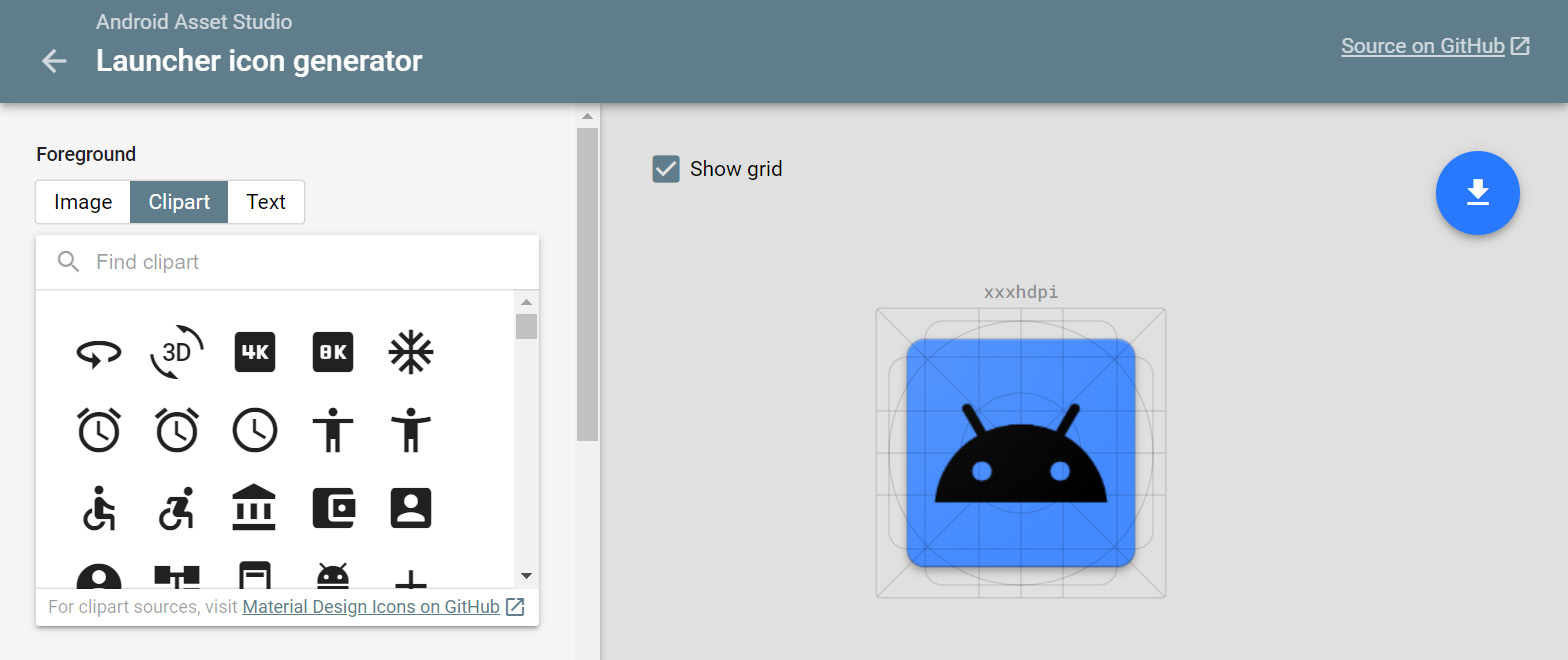1568x660 pixels.
Task: Choose the accessibility figure with straight arms
Action: [x=333, y=431]
